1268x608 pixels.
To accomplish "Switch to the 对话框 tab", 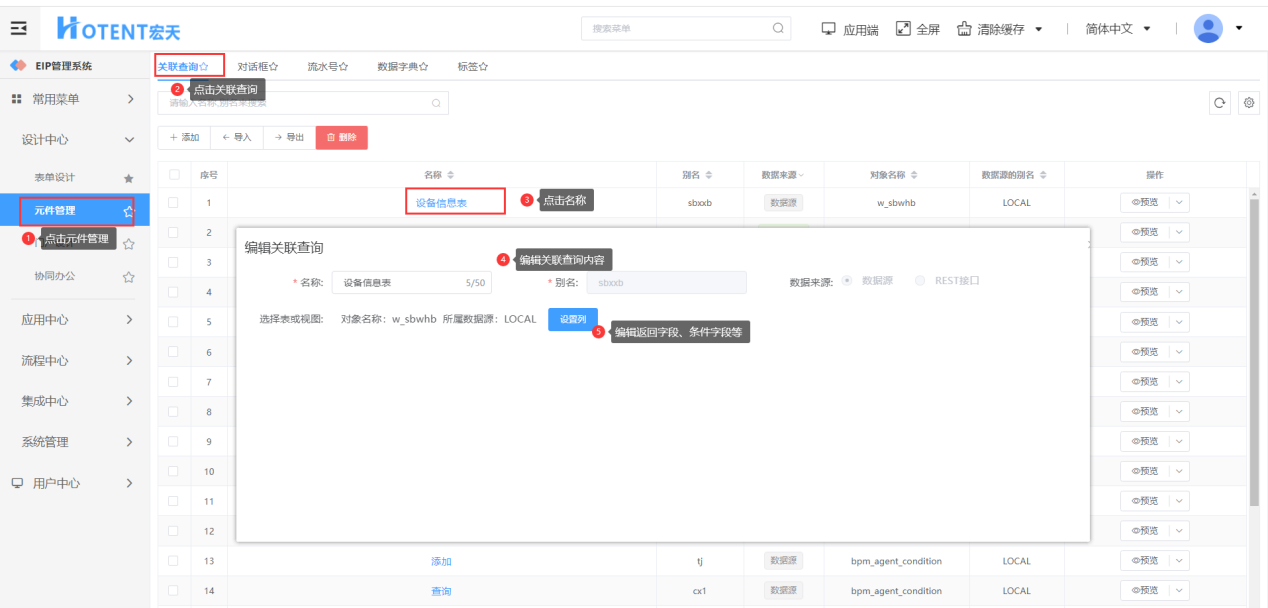I will point(257,66).
